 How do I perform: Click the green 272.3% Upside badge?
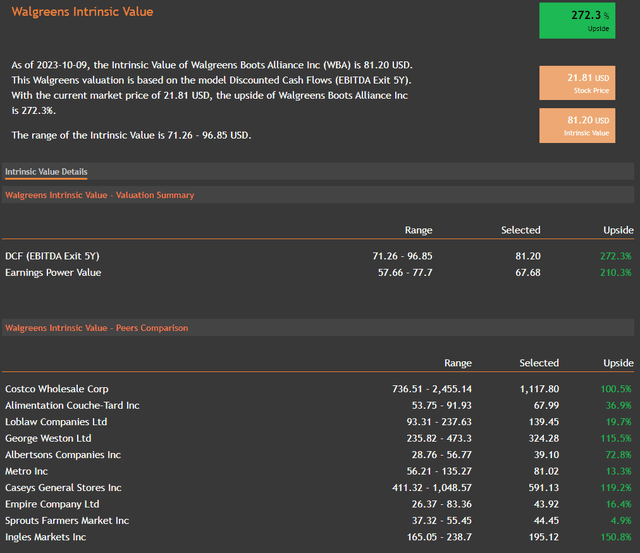click(x=577, y=20)
